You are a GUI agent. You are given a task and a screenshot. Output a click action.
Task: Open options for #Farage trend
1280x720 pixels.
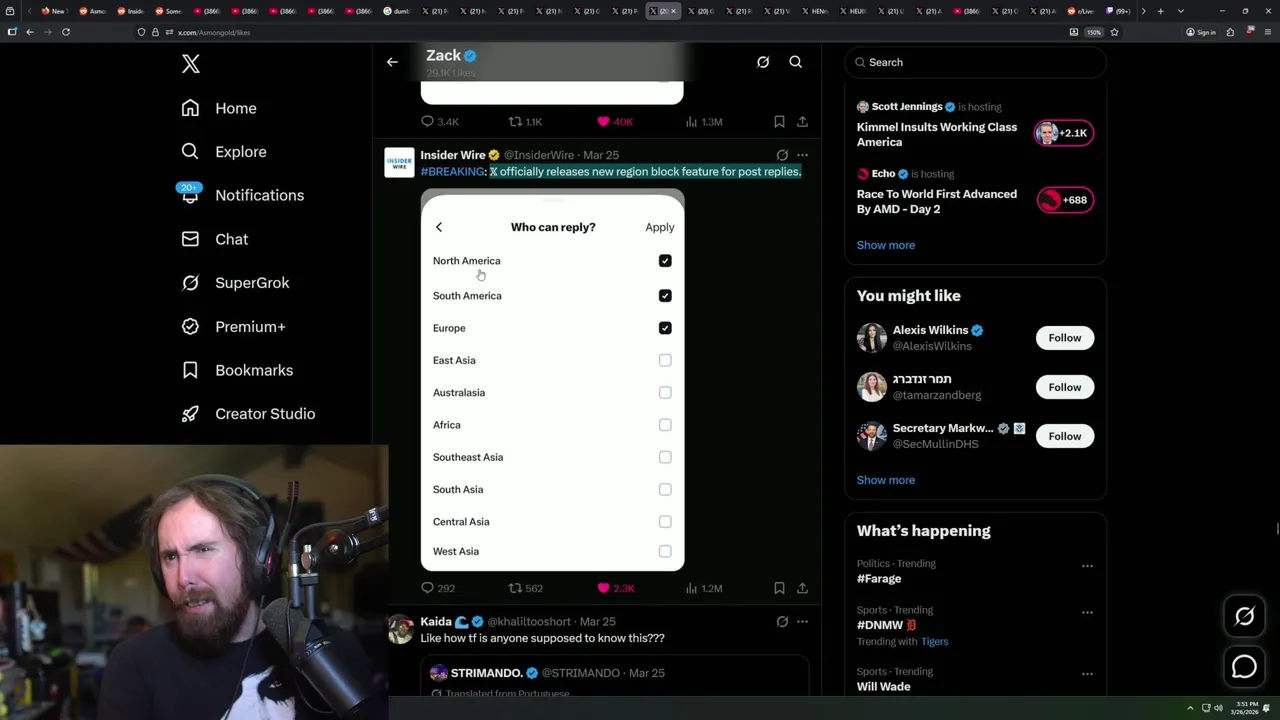coord(1087,566)
